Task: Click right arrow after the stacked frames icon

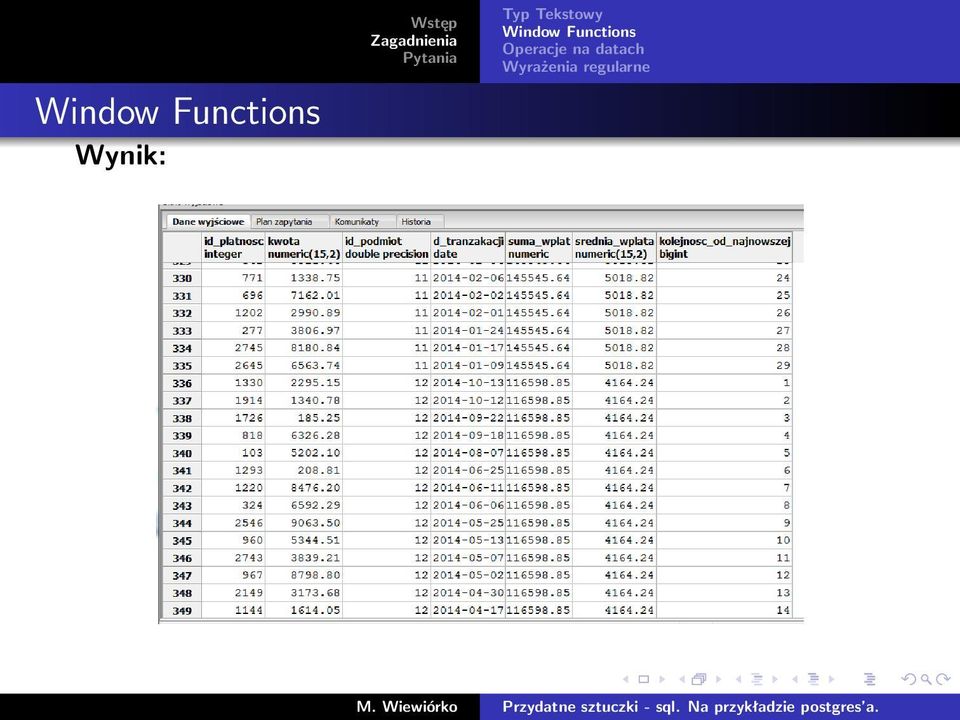Action: pos(718,679)
